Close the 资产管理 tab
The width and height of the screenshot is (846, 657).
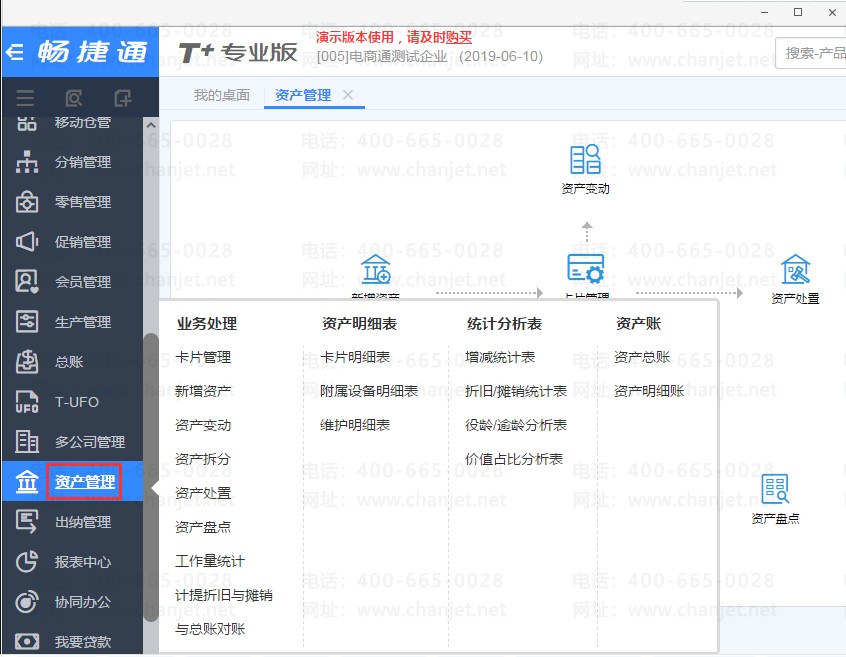click(x=348, y=95)
